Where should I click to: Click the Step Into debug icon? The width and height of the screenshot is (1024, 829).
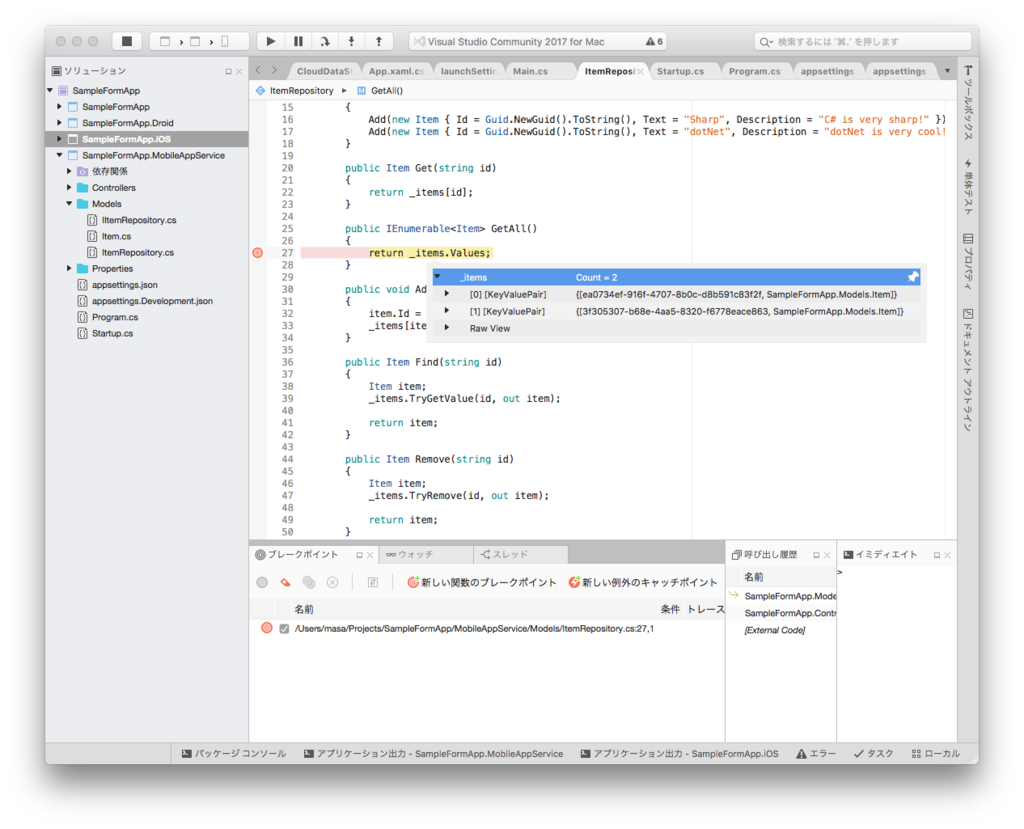tap(351, 41)
